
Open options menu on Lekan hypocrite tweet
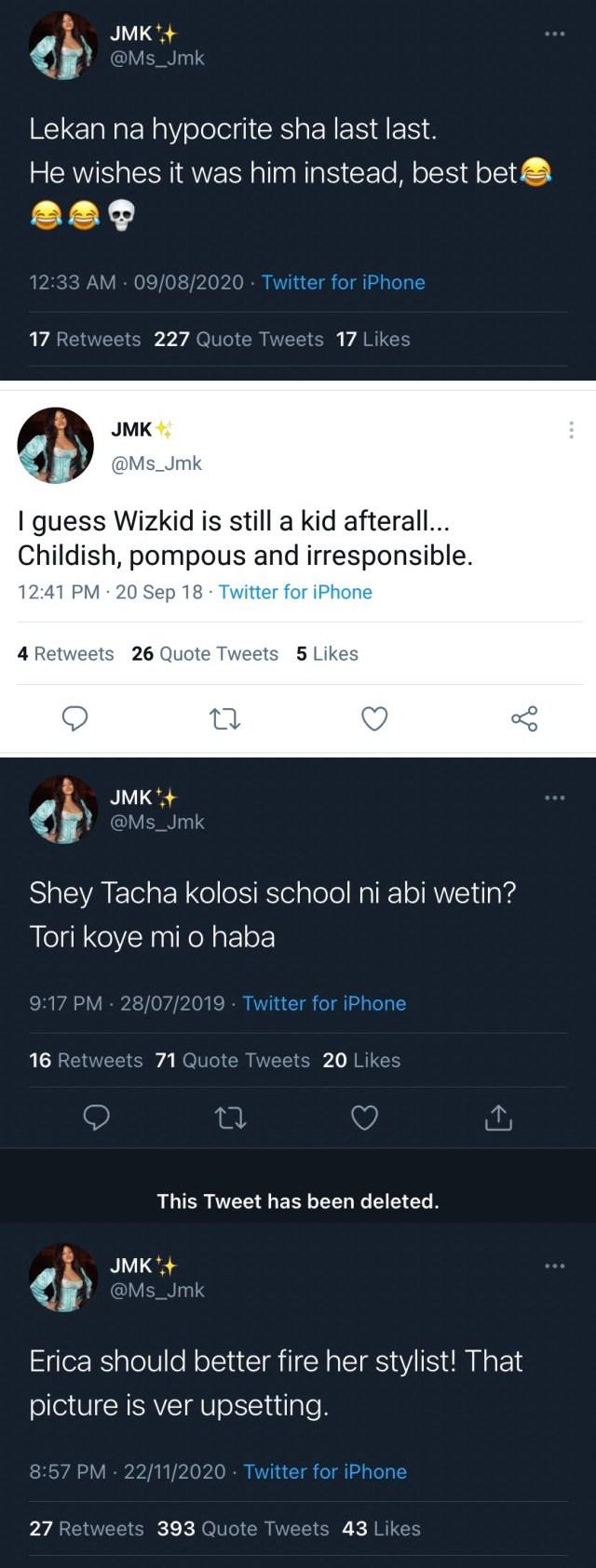point(554,33)
